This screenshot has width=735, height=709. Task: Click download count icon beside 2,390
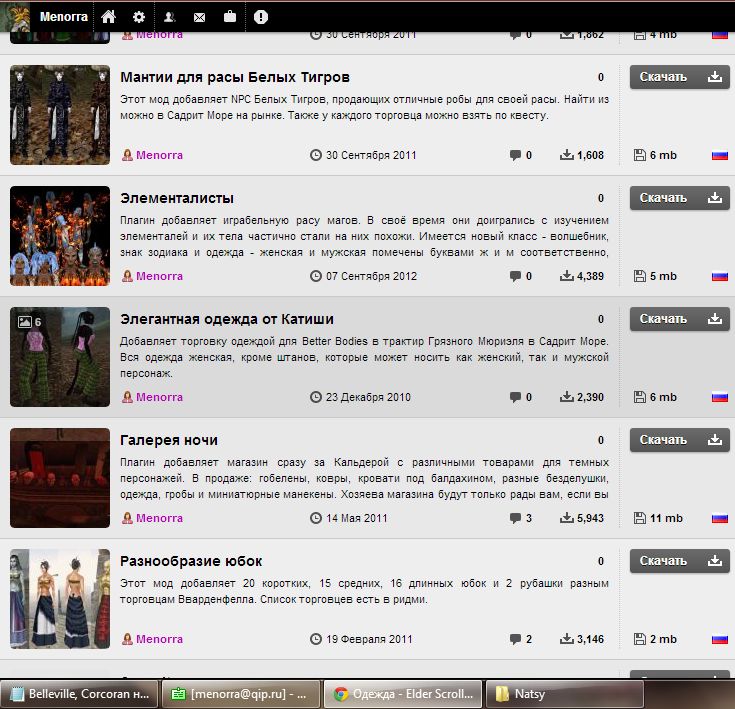pyautogui.click(x=567, y=396)
